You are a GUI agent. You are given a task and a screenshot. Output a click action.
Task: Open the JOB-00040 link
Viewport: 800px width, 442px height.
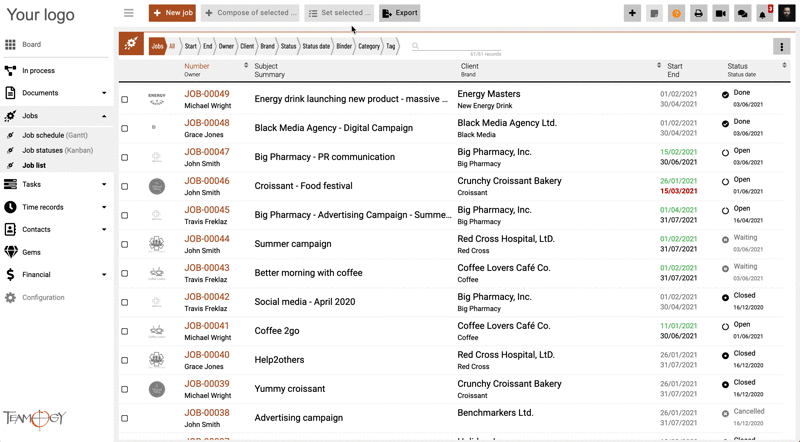pyautogui.click(x=207, y=355)
